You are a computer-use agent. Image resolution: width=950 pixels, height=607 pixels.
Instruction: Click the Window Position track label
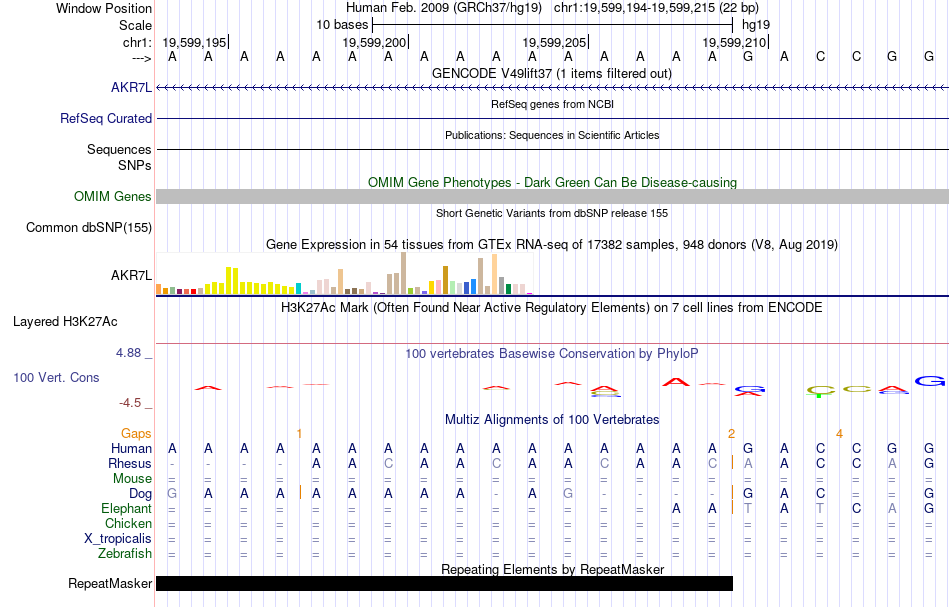[x=104, y=8]
